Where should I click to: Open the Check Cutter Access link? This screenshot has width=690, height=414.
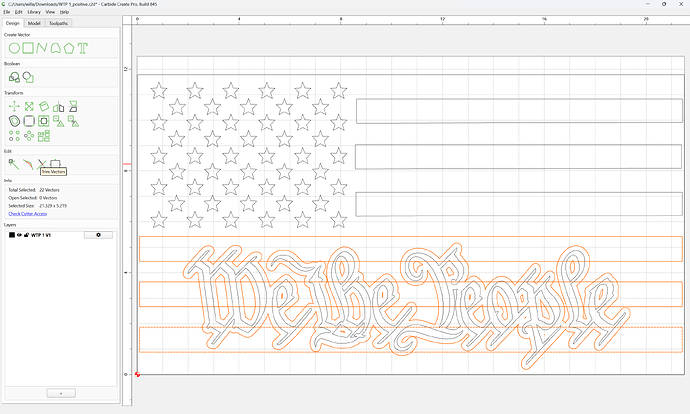[x=27, y=214]
